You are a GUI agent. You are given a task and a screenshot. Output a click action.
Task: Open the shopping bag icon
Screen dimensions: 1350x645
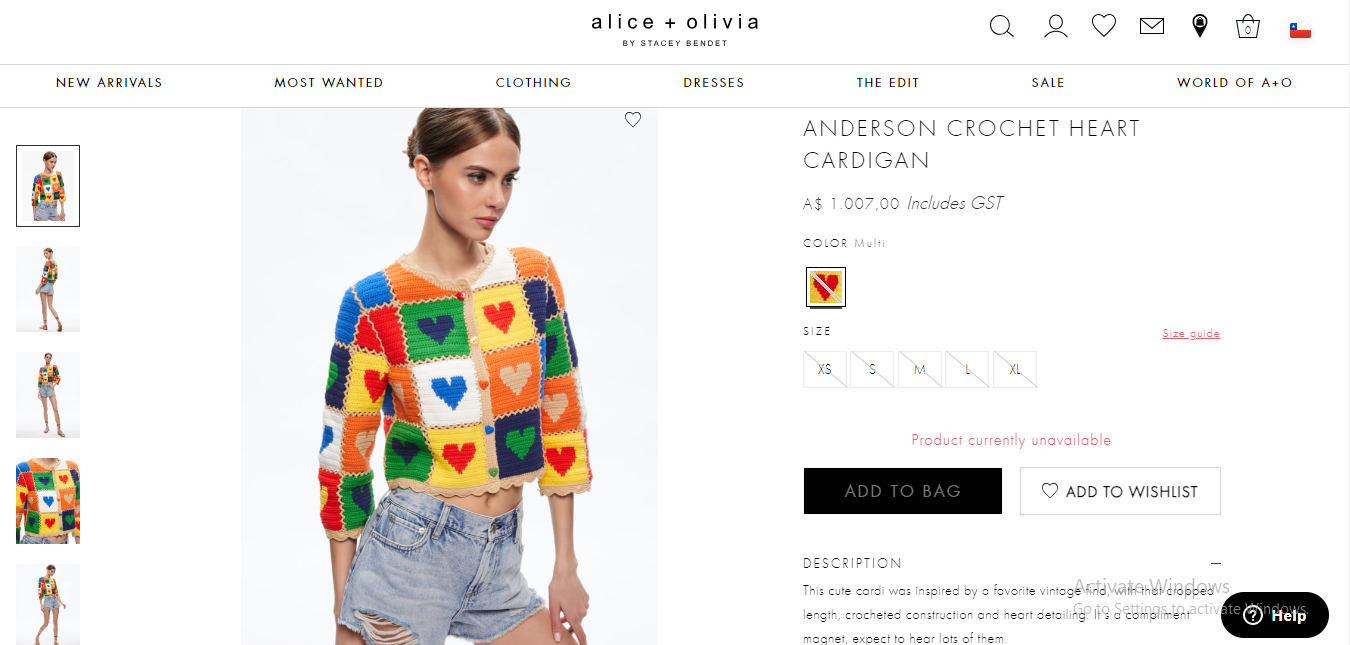1247,26
